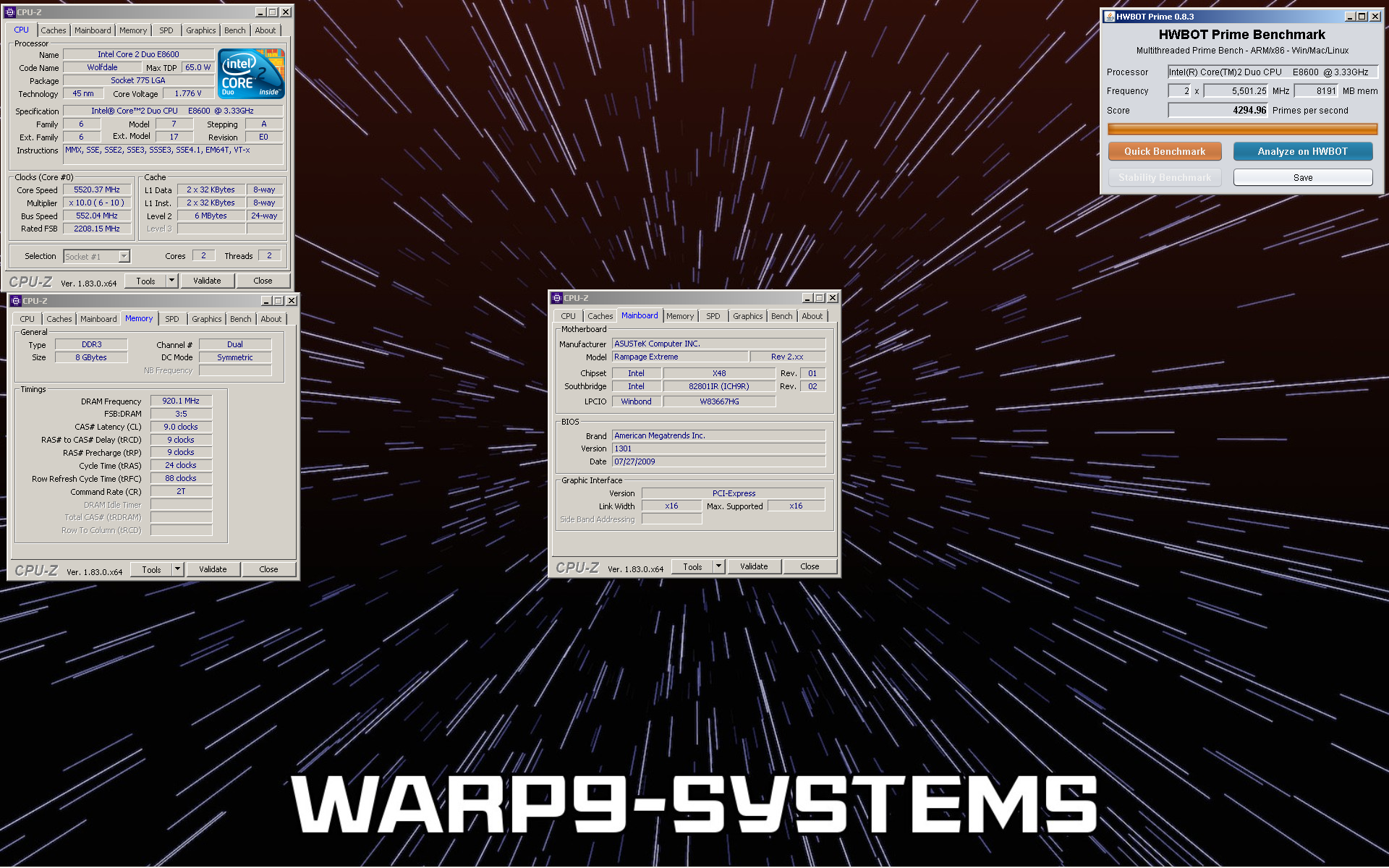Open Graphics tab in the Mainboard window
This screenshot has height=868, width=1389.
747,316
